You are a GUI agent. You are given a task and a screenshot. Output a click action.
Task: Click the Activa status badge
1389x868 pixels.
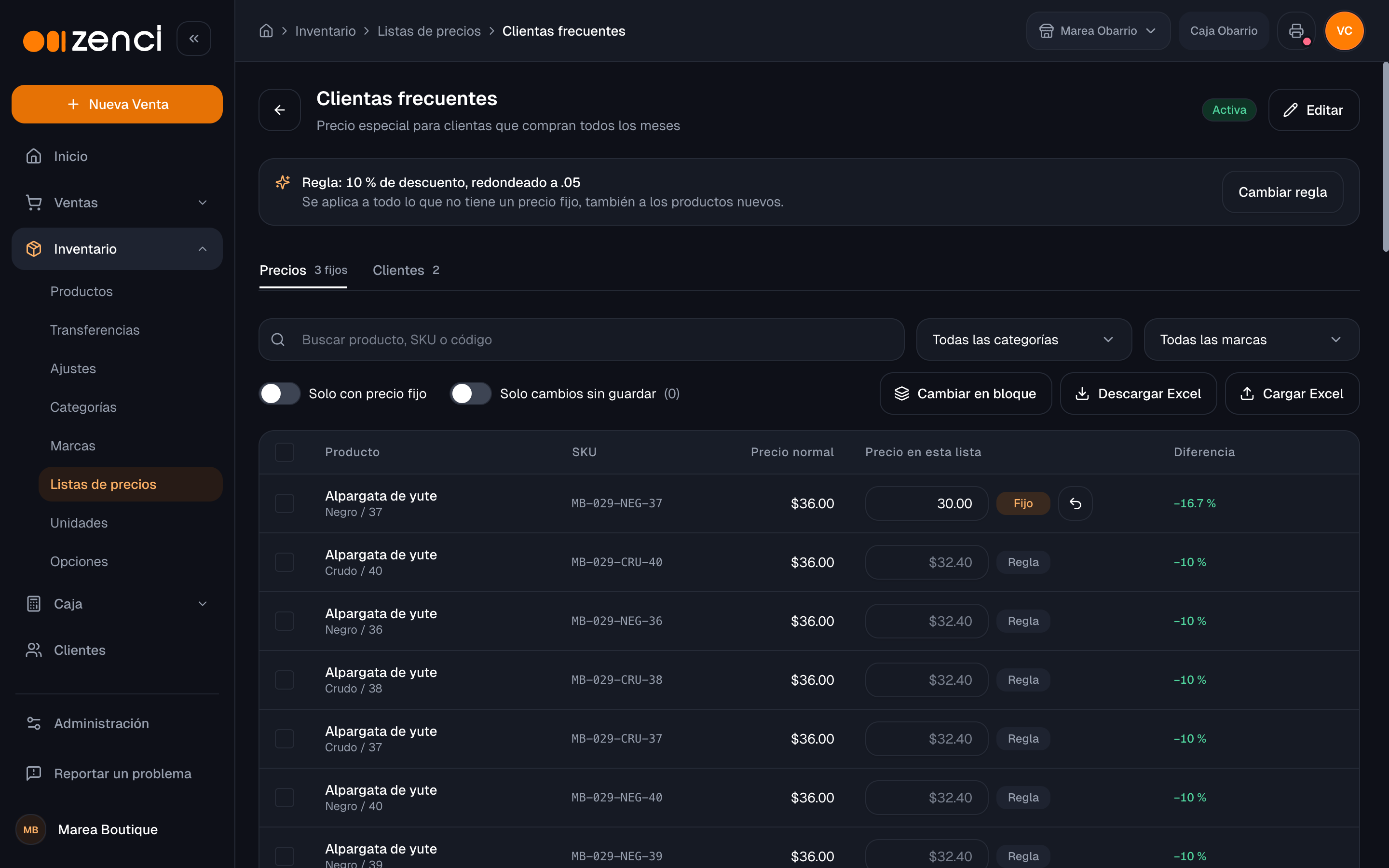pyautogui.click(x=1229, y=109)
